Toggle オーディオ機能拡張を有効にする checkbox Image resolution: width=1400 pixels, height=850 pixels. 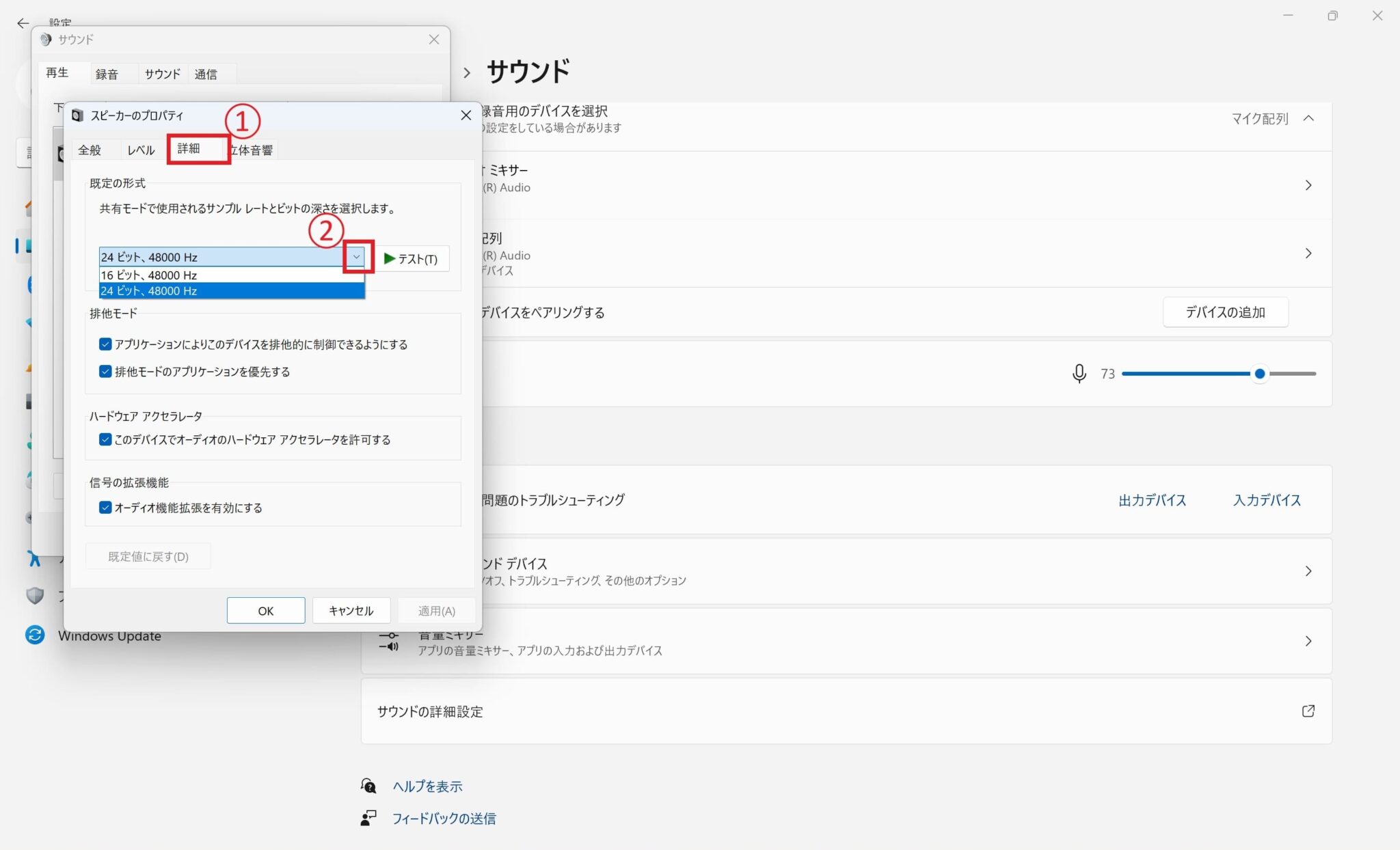[105, 508]
